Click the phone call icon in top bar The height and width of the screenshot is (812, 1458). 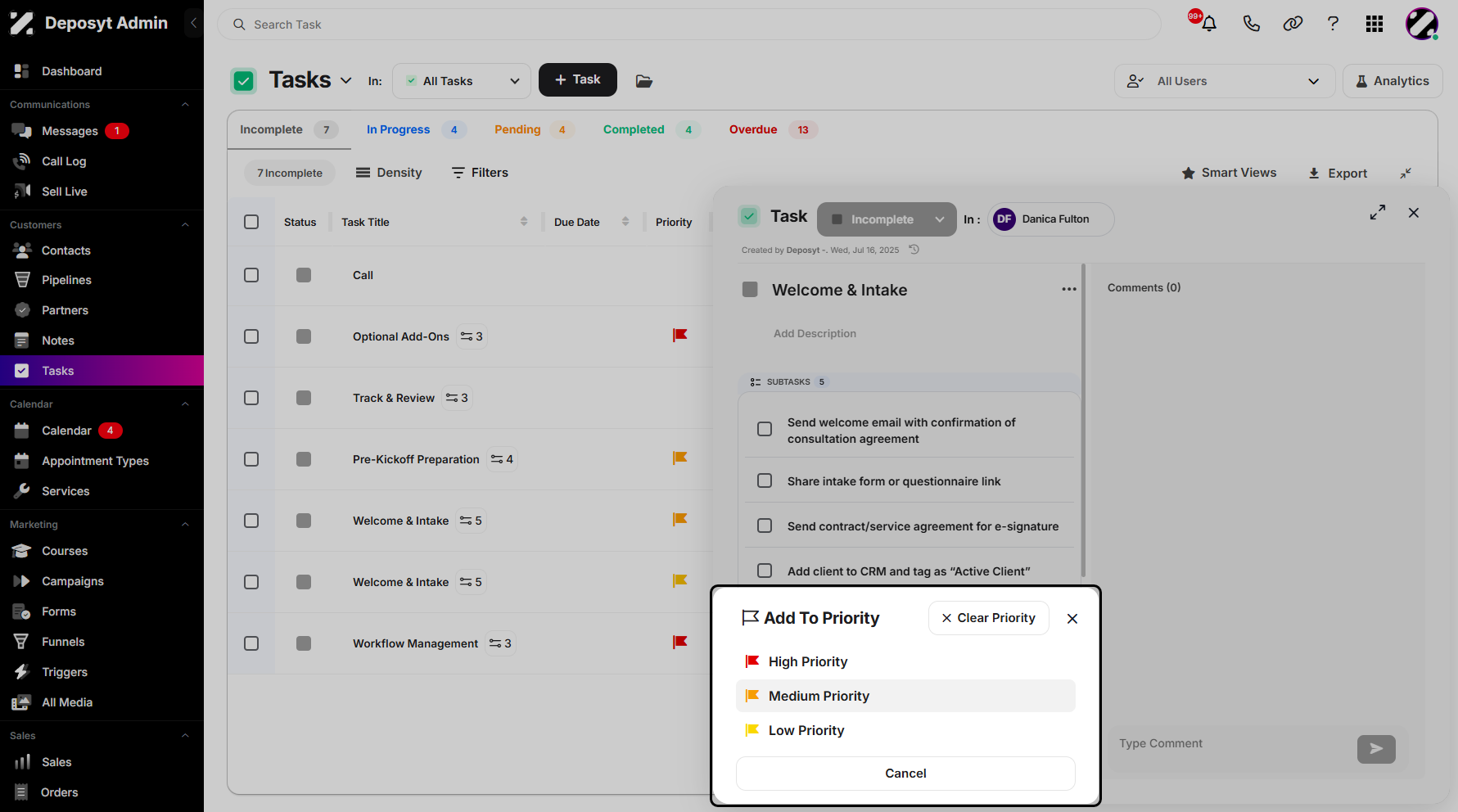coord(1251,24)
